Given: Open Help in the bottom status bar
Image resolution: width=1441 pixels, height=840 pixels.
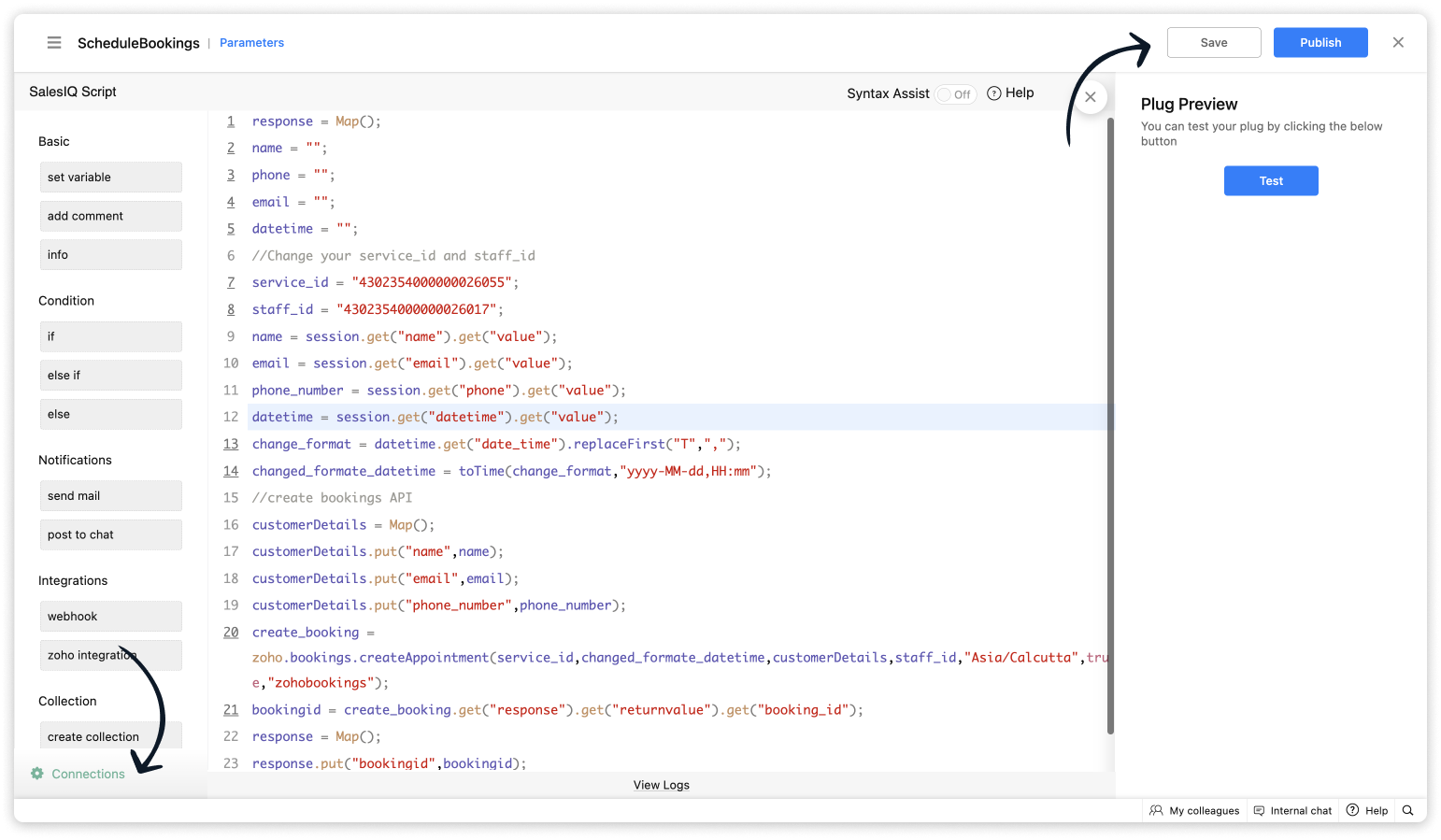Looking at the screenshot, I should pos(1367,811).
